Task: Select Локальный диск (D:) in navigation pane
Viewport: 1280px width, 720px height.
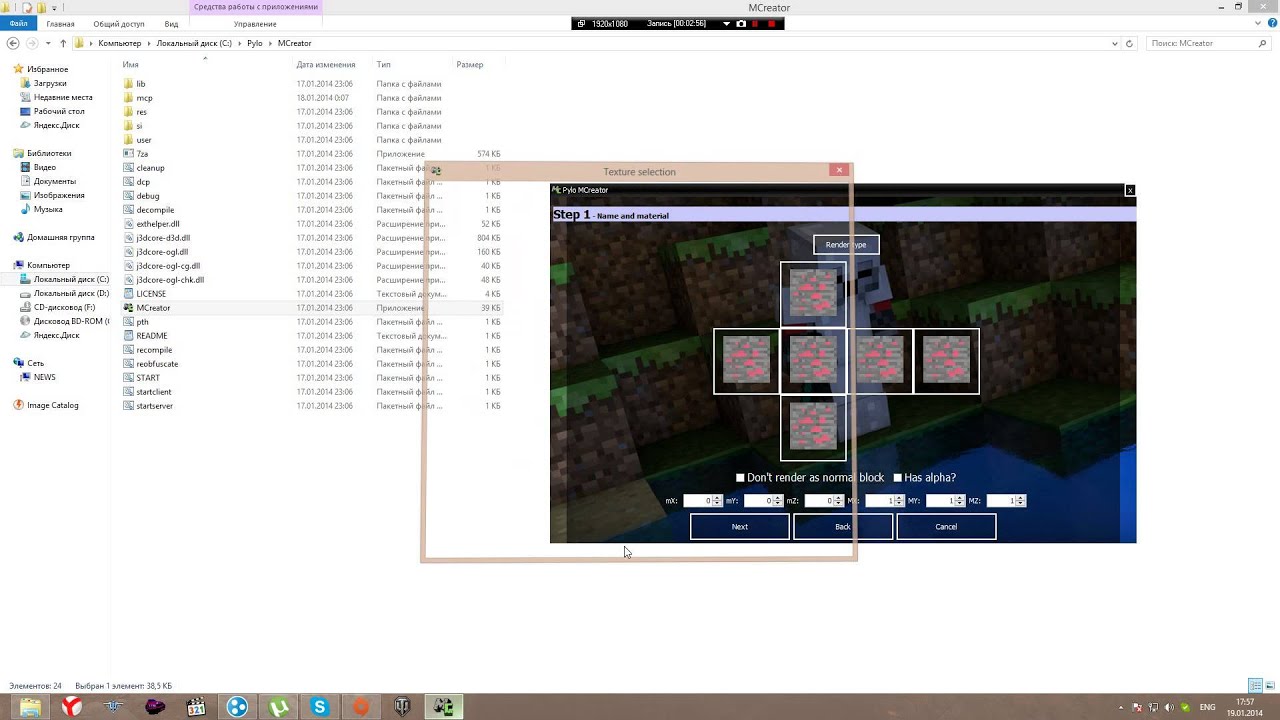Action: pos(71,293)
